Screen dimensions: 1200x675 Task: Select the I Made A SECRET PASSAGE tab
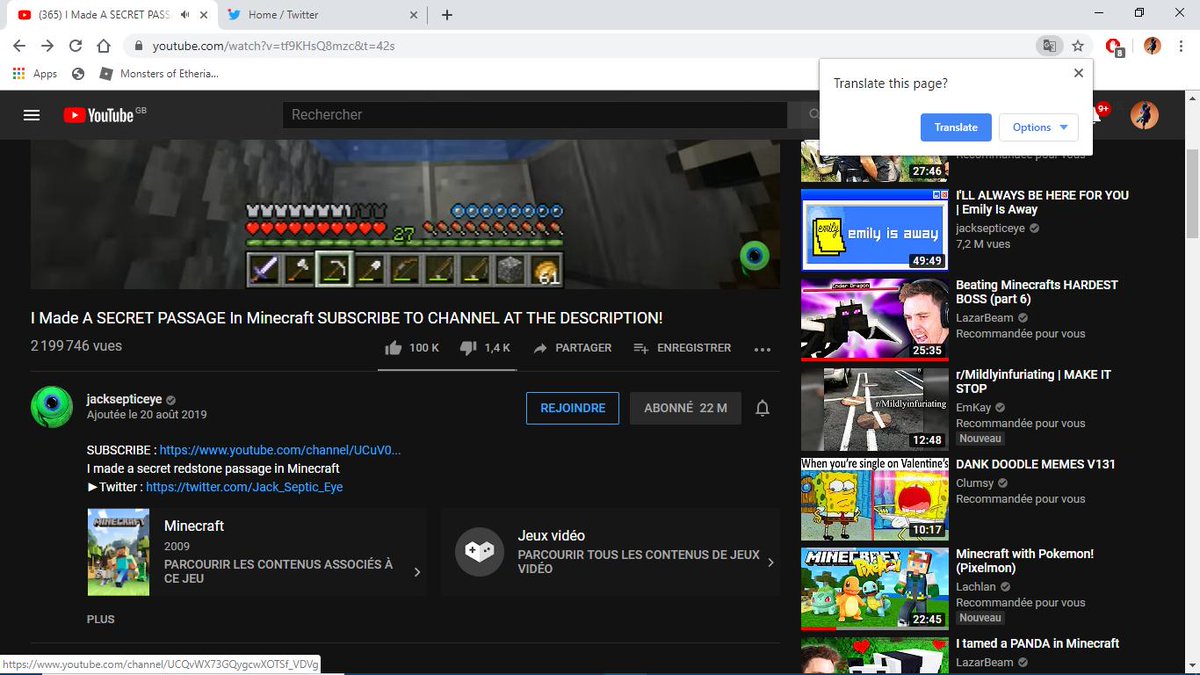110,14
